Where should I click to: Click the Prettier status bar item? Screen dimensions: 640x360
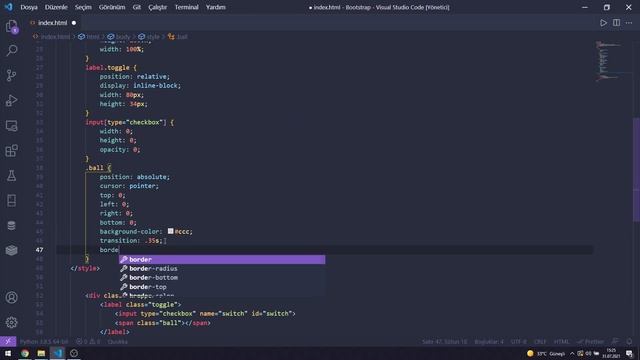[x=591, y=342]
